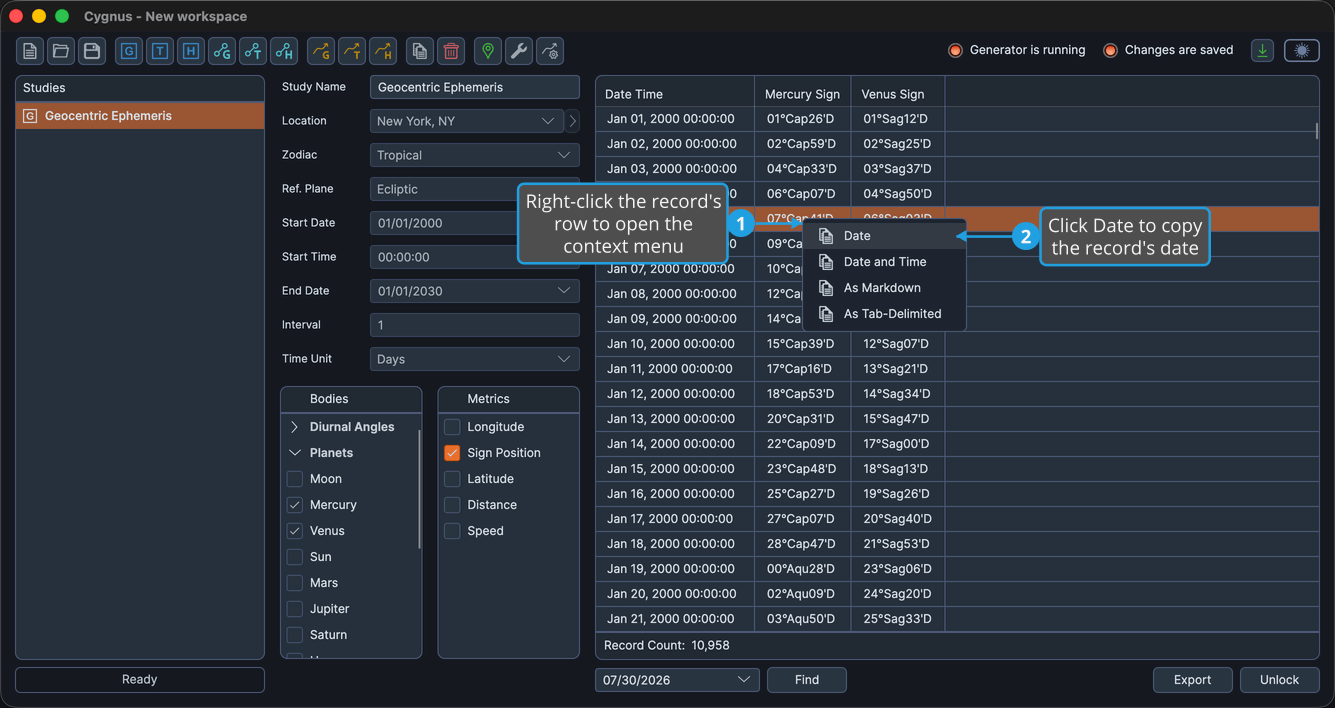This screenshot has width=1335, height=708.
Task: Open the Location dropdown New York, NY
Action: pyautogui.click(x=467, y=121)
